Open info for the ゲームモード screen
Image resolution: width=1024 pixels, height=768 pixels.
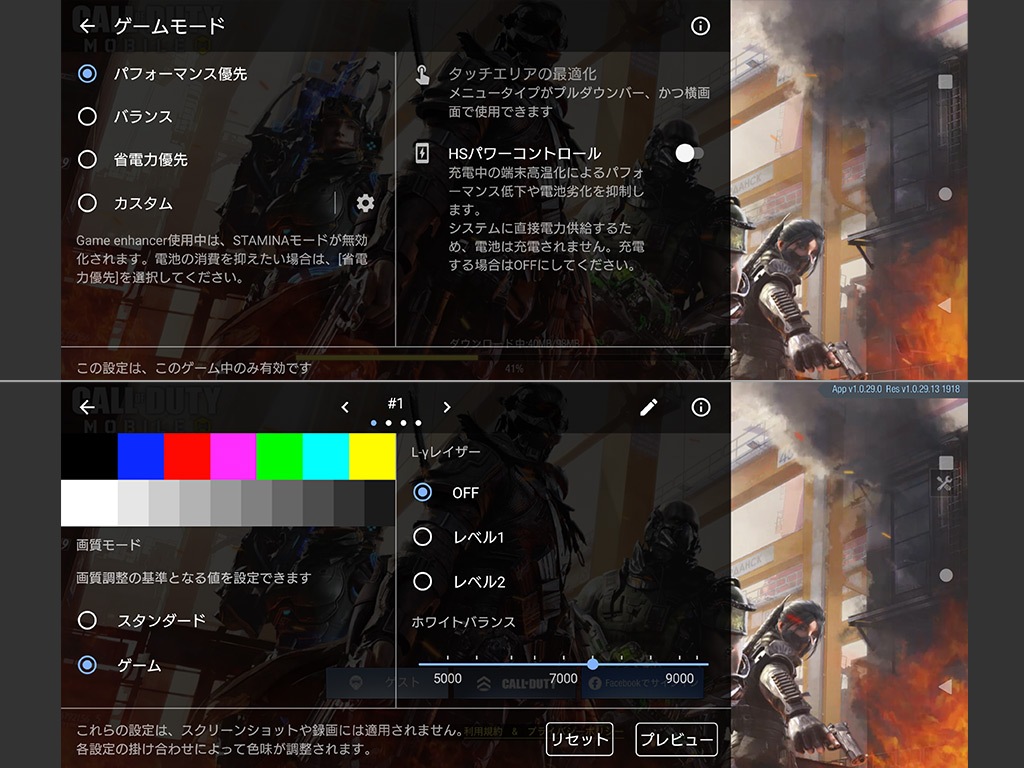(700, 26)
